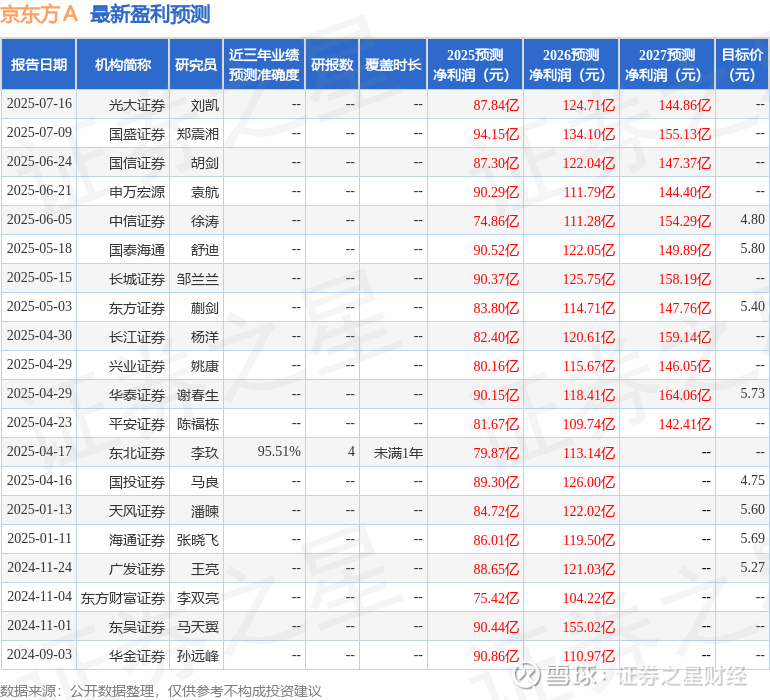
Task: Click the 机构简称 column header
Action: (123, 64)
